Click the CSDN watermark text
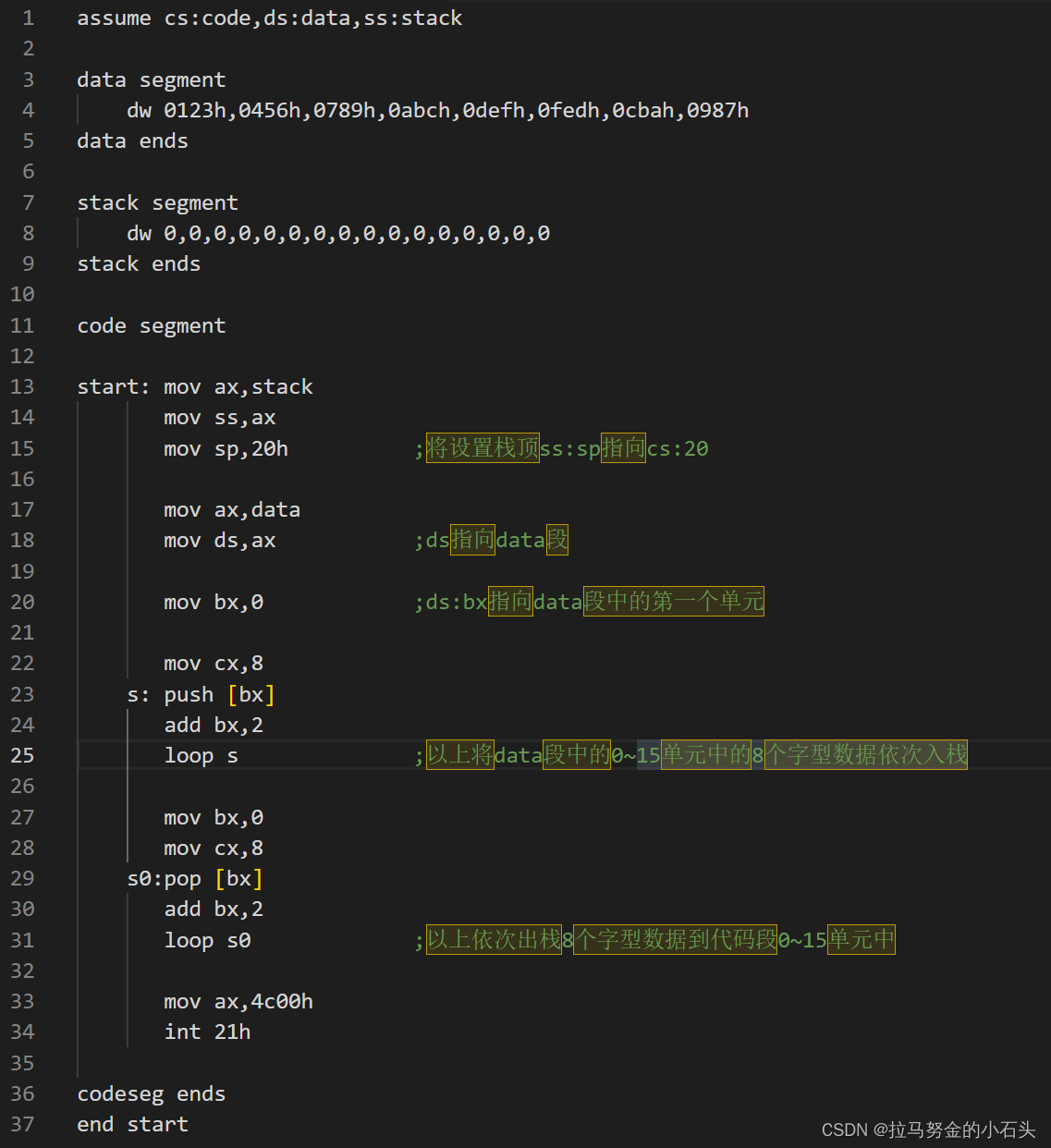1051x1148 pixels. tap(928, 1130)
